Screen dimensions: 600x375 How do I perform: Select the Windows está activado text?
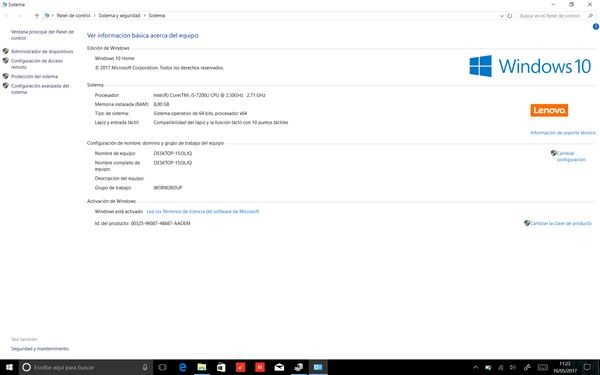click(x=119, y=211)
